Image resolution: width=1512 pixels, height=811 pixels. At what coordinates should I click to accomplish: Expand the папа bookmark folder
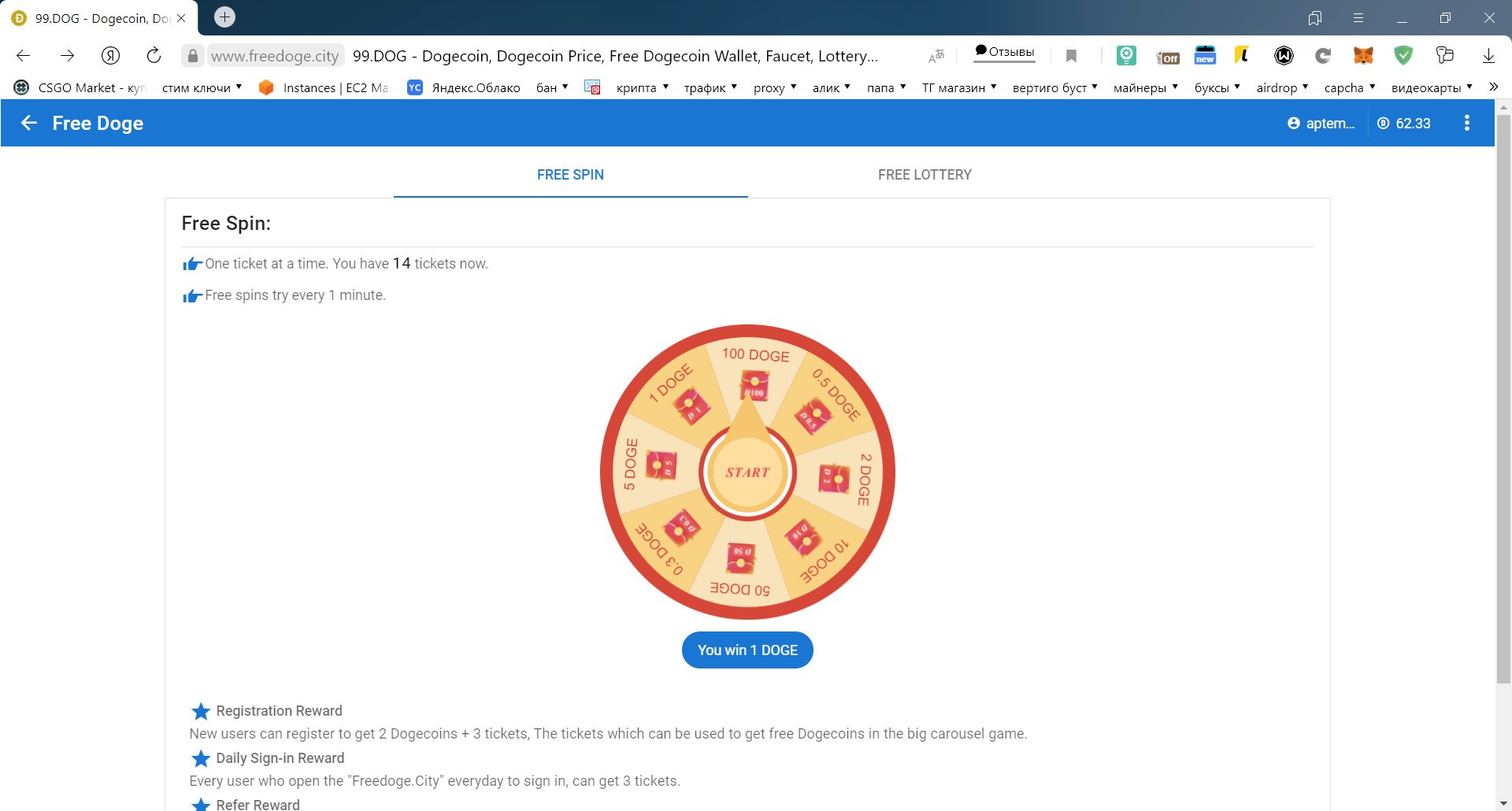pyautogui.click(x=887, y=87)
